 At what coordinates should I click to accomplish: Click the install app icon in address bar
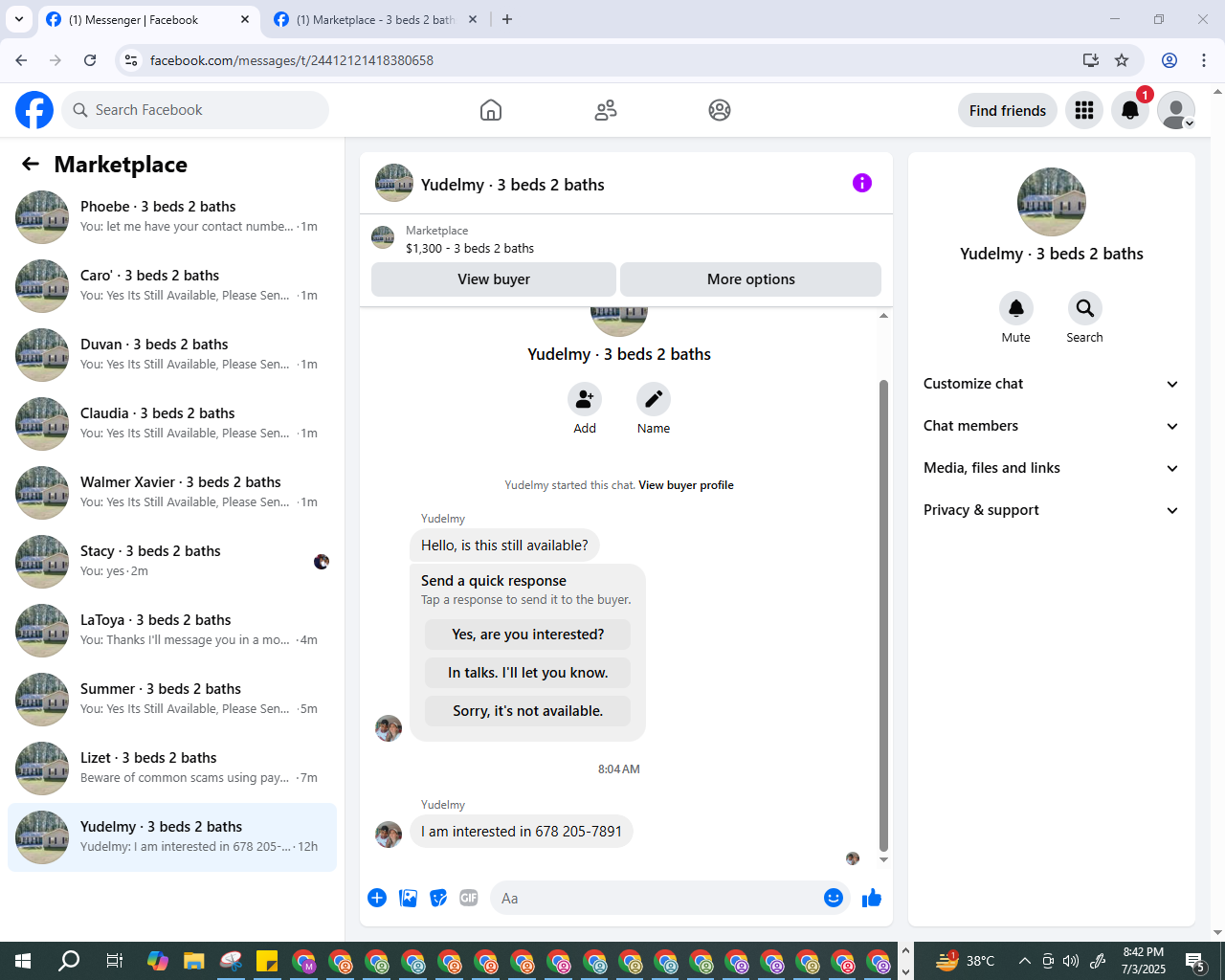pos(1090,60)
